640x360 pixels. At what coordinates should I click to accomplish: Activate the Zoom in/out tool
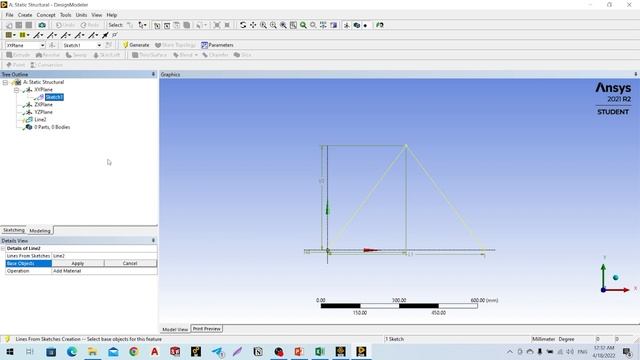point(263,25)
